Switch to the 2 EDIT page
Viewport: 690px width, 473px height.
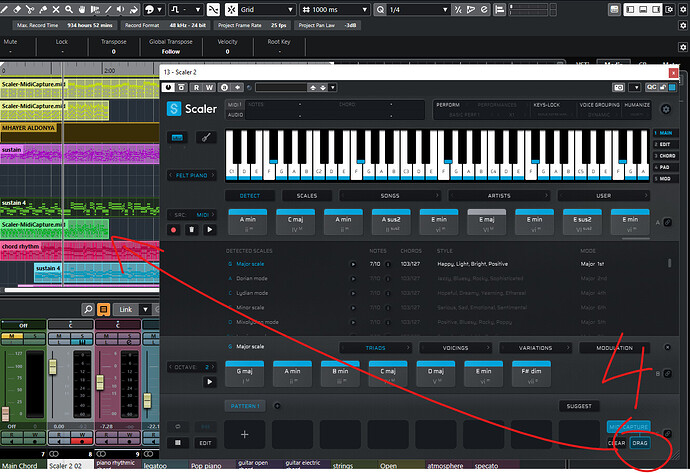click(665, 144)
